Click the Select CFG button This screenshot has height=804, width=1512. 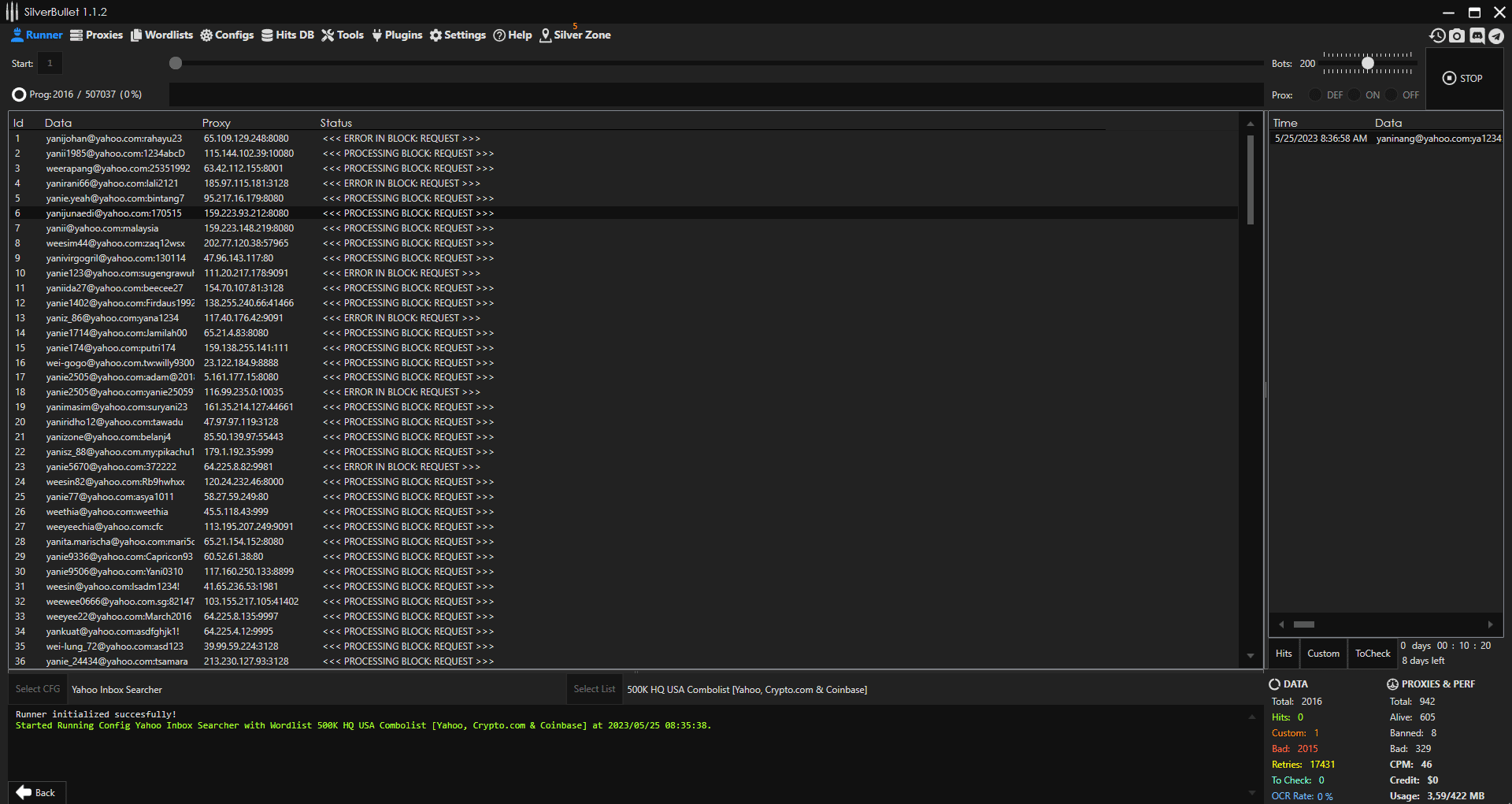tap(38, 689)
